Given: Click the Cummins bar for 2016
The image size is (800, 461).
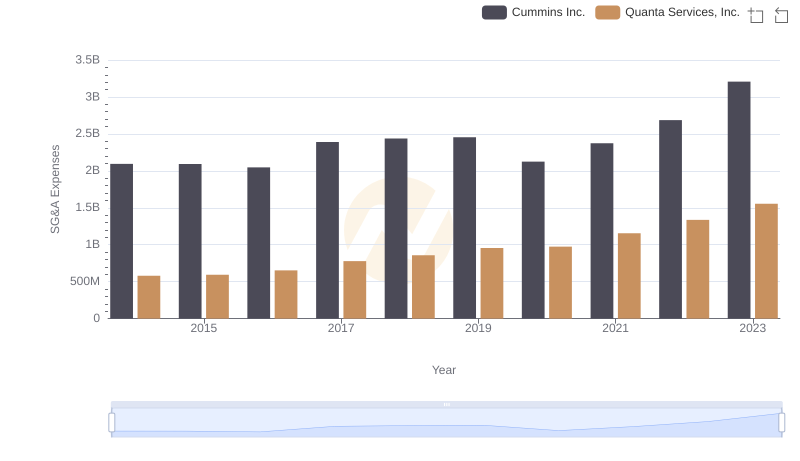Looking at the screenshot, I should (x=259, y=243).
